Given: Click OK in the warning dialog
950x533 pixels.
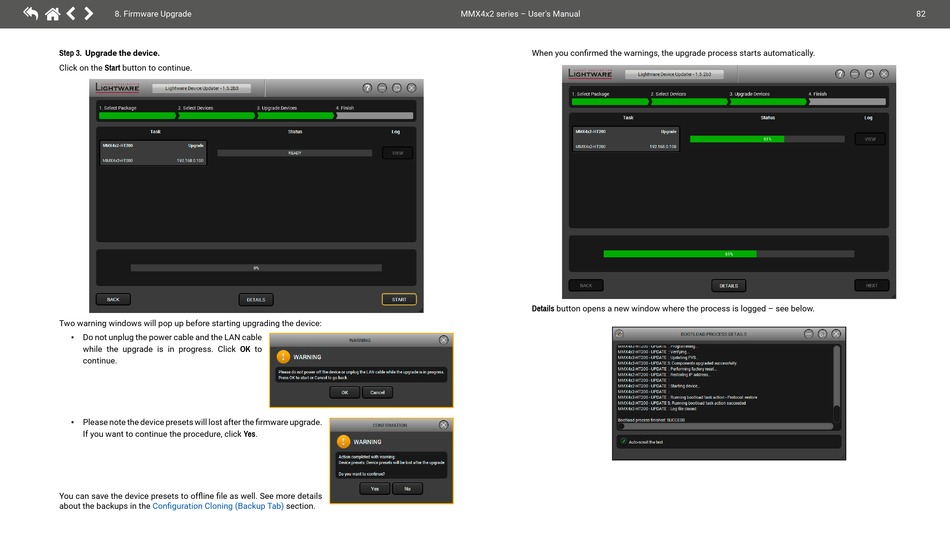Looking at the screenshot, I should click(x=345, y=392).
